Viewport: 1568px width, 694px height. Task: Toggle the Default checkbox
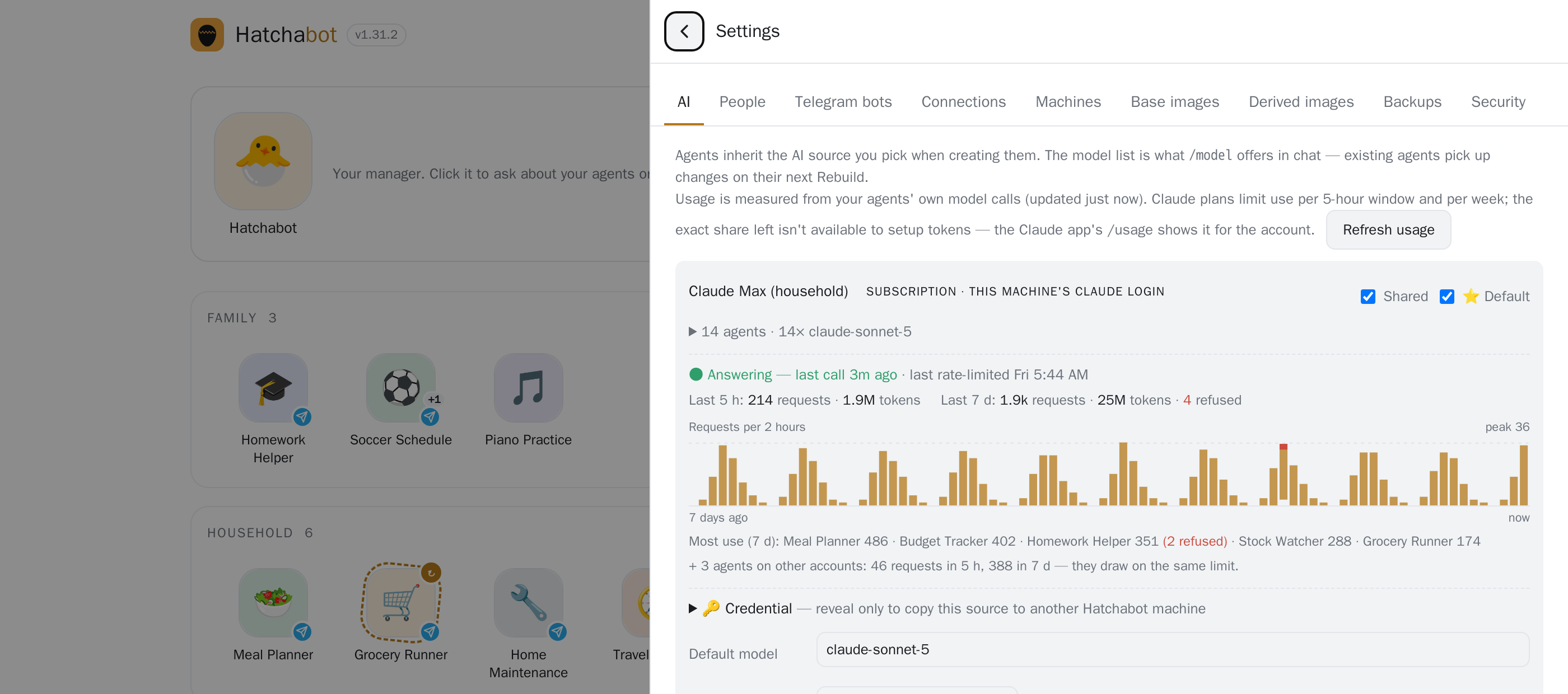click(x=1447, y=297)
